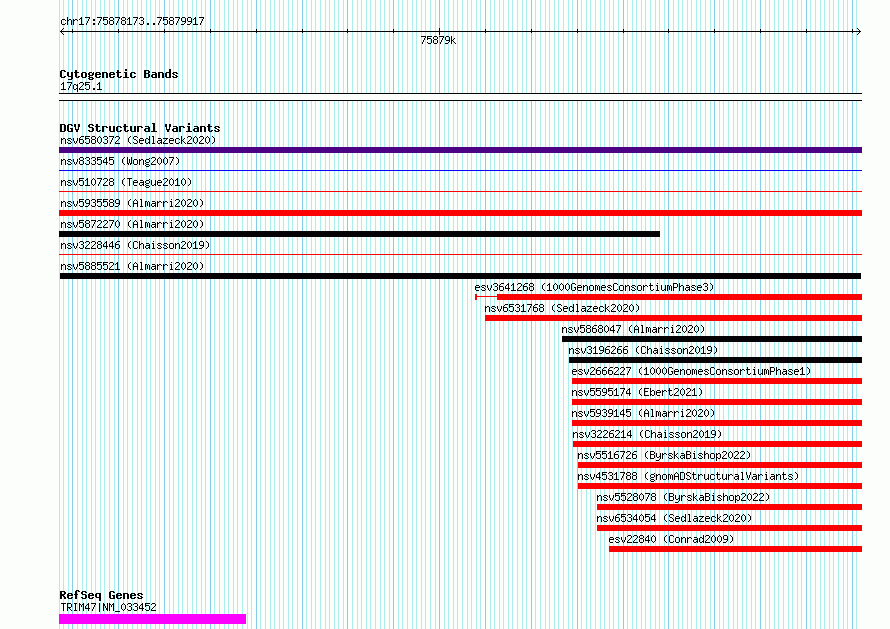The image size is (890, 629).
Task: Open nsv4531788 (gnomADStructuralVariants) label
Action: pyautogui.click(x=688, y=476)
